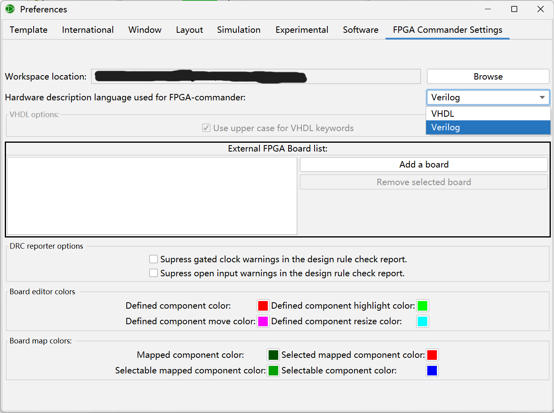Collapse the hardware description language dropdown arrow
The image size is (554, 413).
[x=542, y=98]
